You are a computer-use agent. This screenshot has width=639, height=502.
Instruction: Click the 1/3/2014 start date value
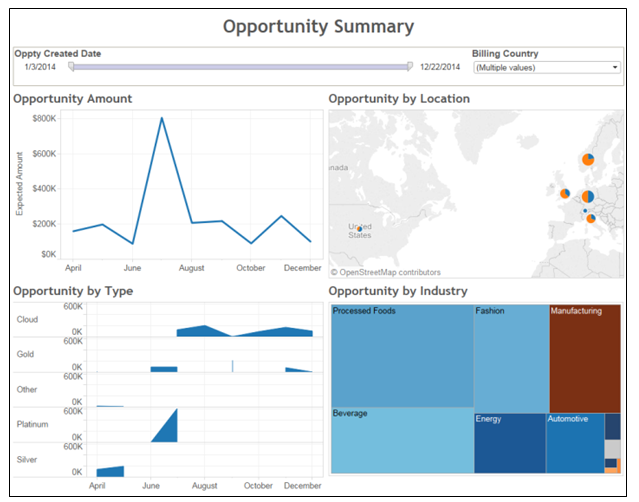[x=40, y=67]
